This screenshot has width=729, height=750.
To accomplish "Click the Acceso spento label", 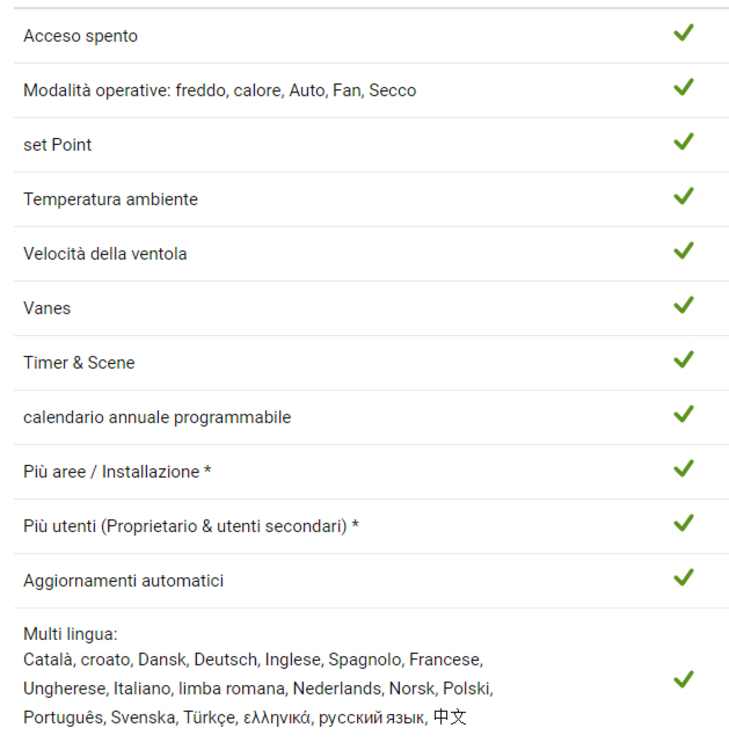I will click(x=80, y=36).
